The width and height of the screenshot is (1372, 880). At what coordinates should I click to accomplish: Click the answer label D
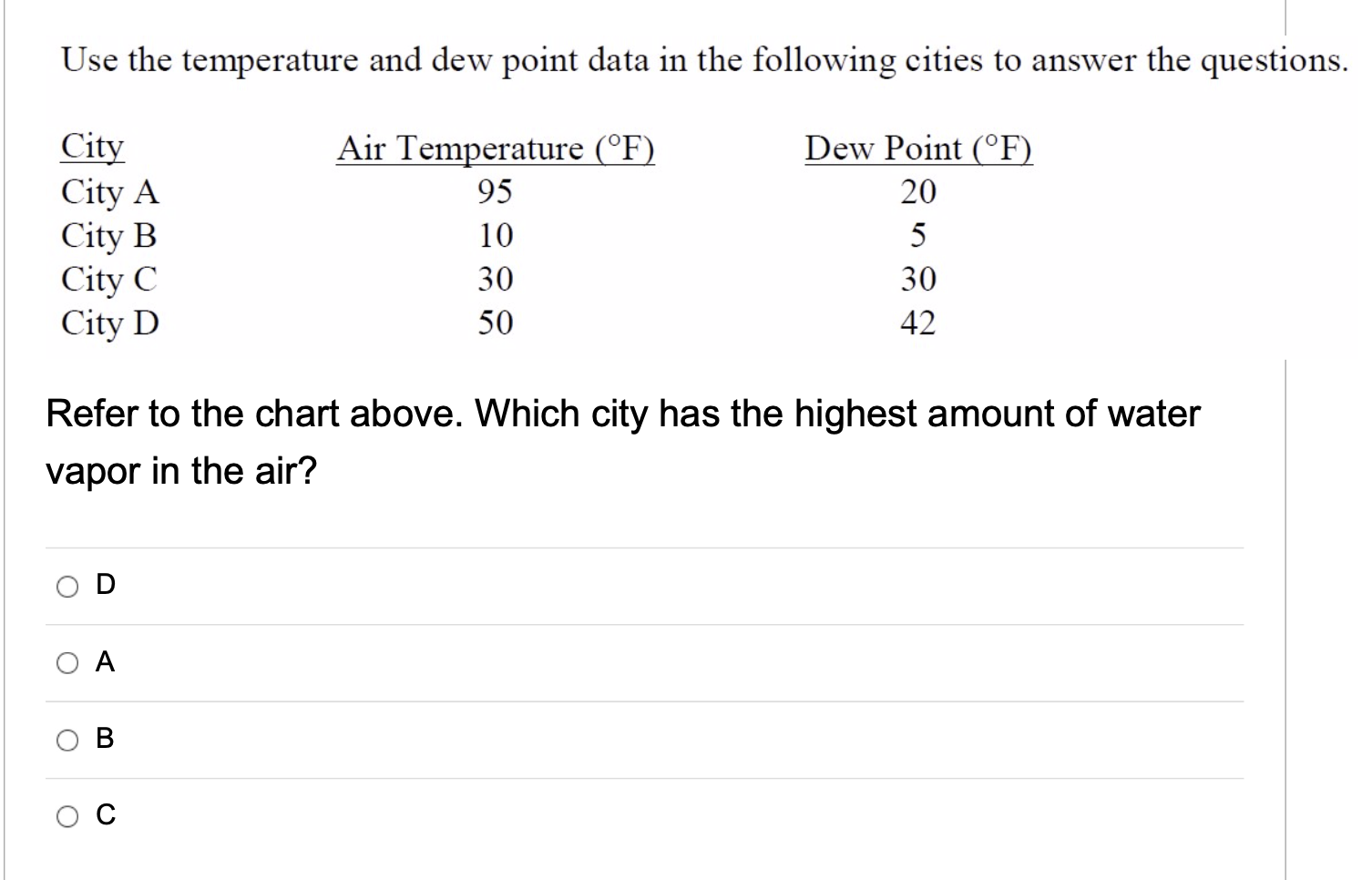pyautogui.click(x=104, y=585)
